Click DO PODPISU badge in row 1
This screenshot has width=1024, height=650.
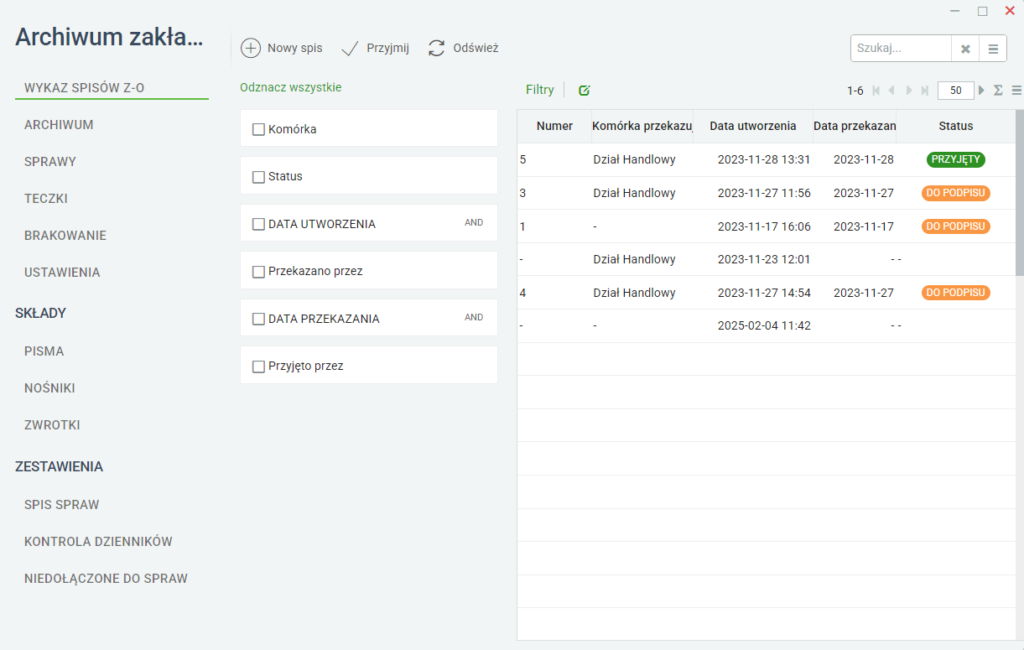955,226
